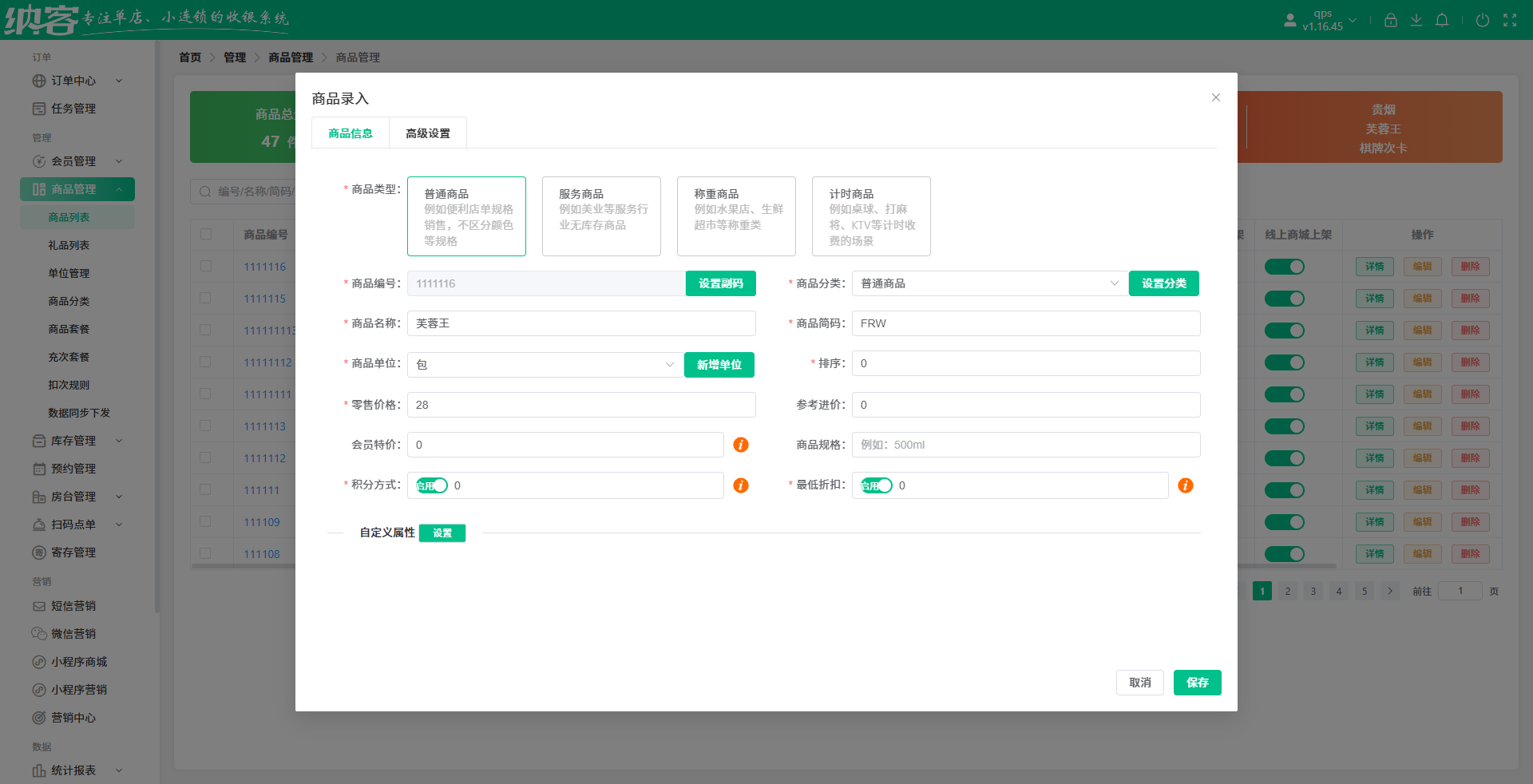Click the 扫码点单 icon in sidebar
Image resolution: width=1533 pixels, height=784 pixels.
39,525
